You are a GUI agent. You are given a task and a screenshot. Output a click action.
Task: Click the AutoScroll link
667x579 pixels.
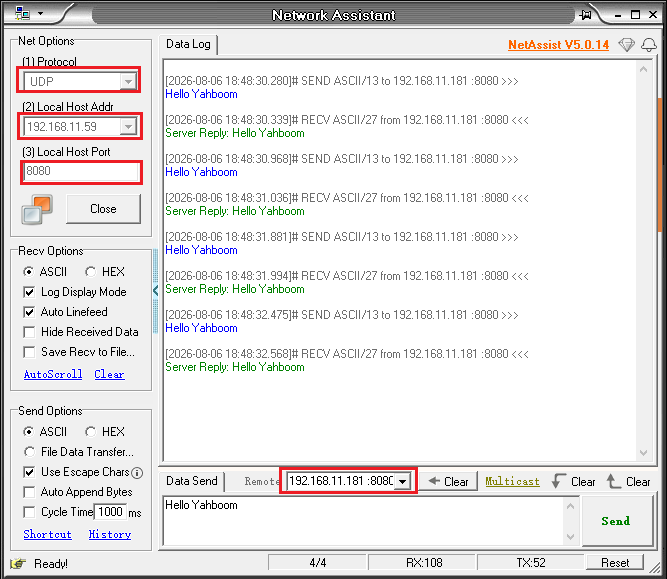coord(53,374)
